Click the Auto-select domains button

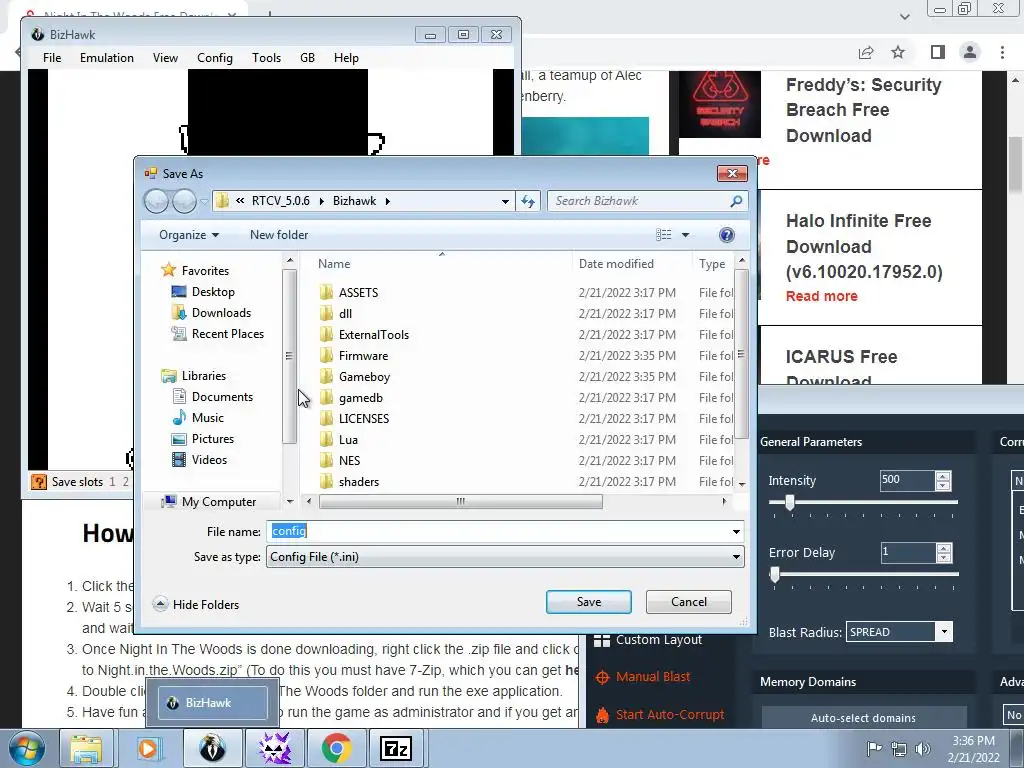pos(863,718)
